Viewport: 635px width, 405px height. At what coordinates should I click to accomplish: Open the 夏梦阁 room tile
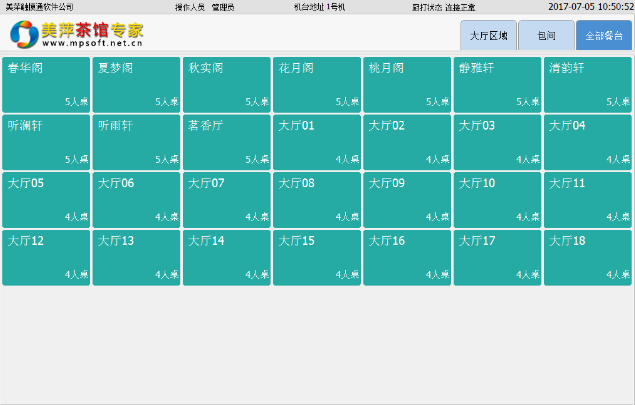[x=136, y=85]
